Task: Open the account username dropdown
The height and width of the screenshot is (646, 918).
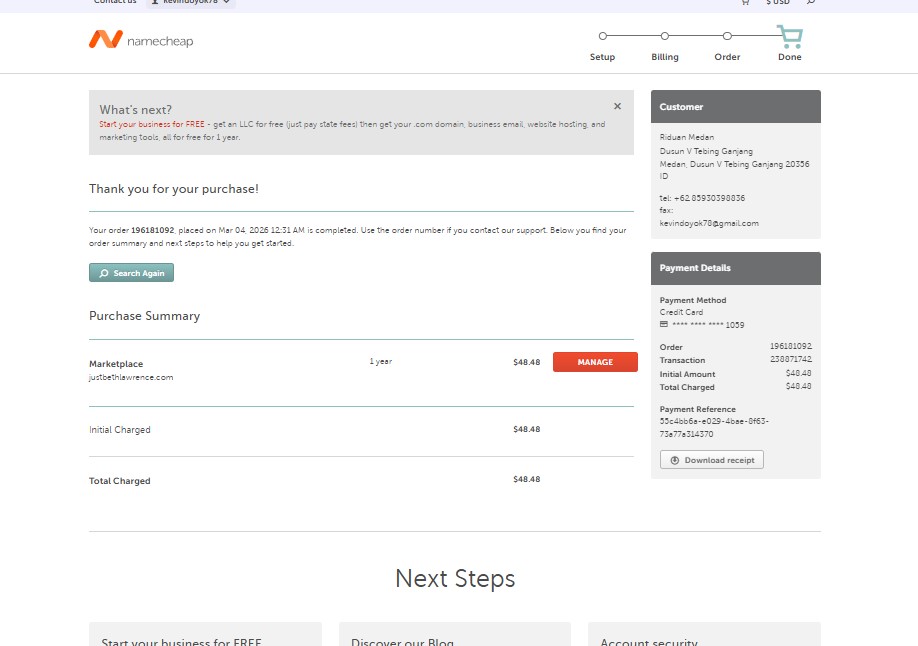Action: (191, 3)
